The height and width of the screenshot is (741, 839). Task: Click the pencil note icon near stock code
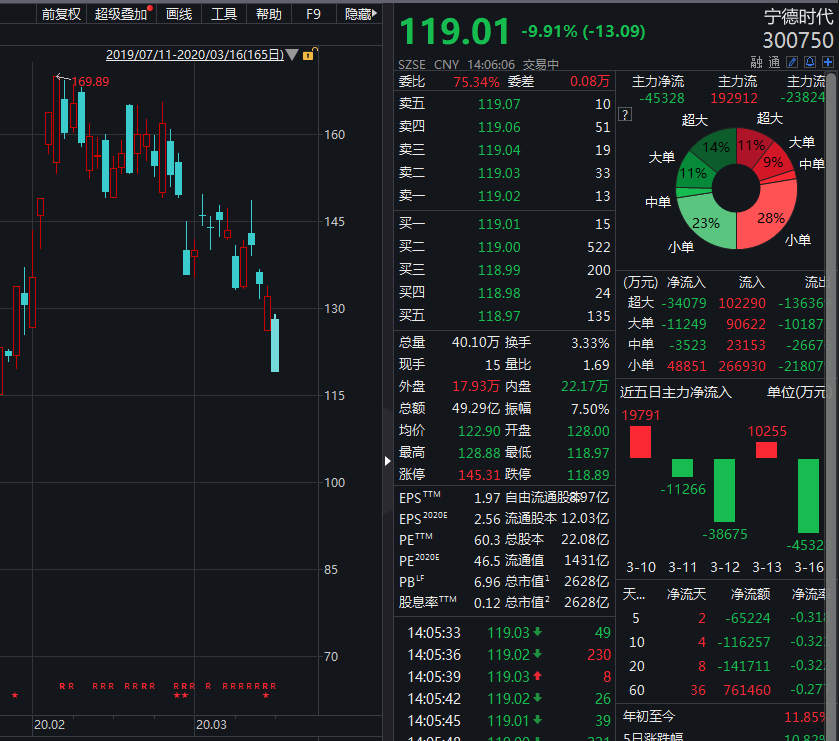[x=792, y=62]
